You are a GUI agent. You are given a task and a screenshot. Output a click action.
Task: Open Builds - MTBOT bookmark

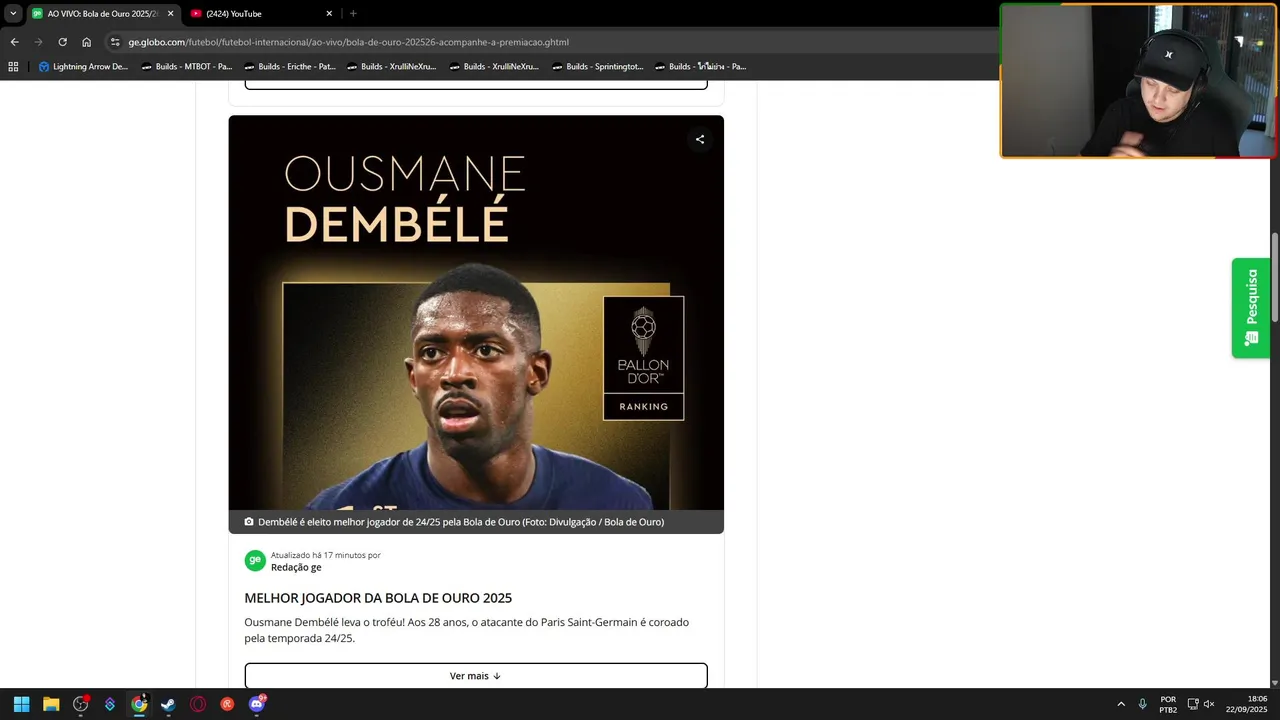(187, 67)
